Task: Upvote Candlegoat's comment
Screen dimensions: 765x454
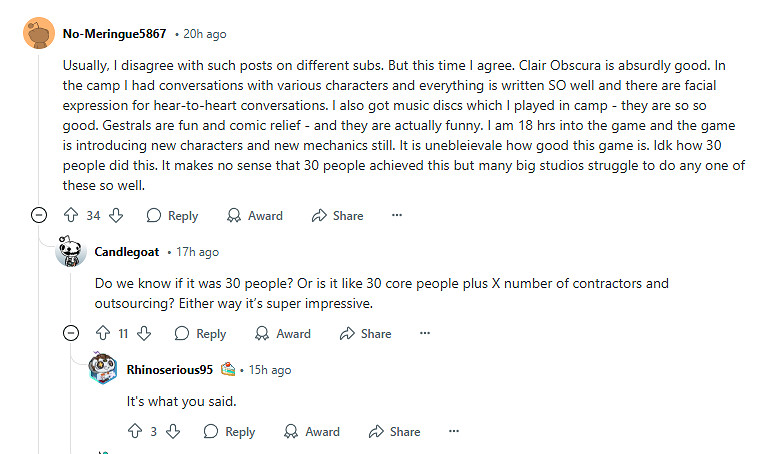Action: coord(103,334)
